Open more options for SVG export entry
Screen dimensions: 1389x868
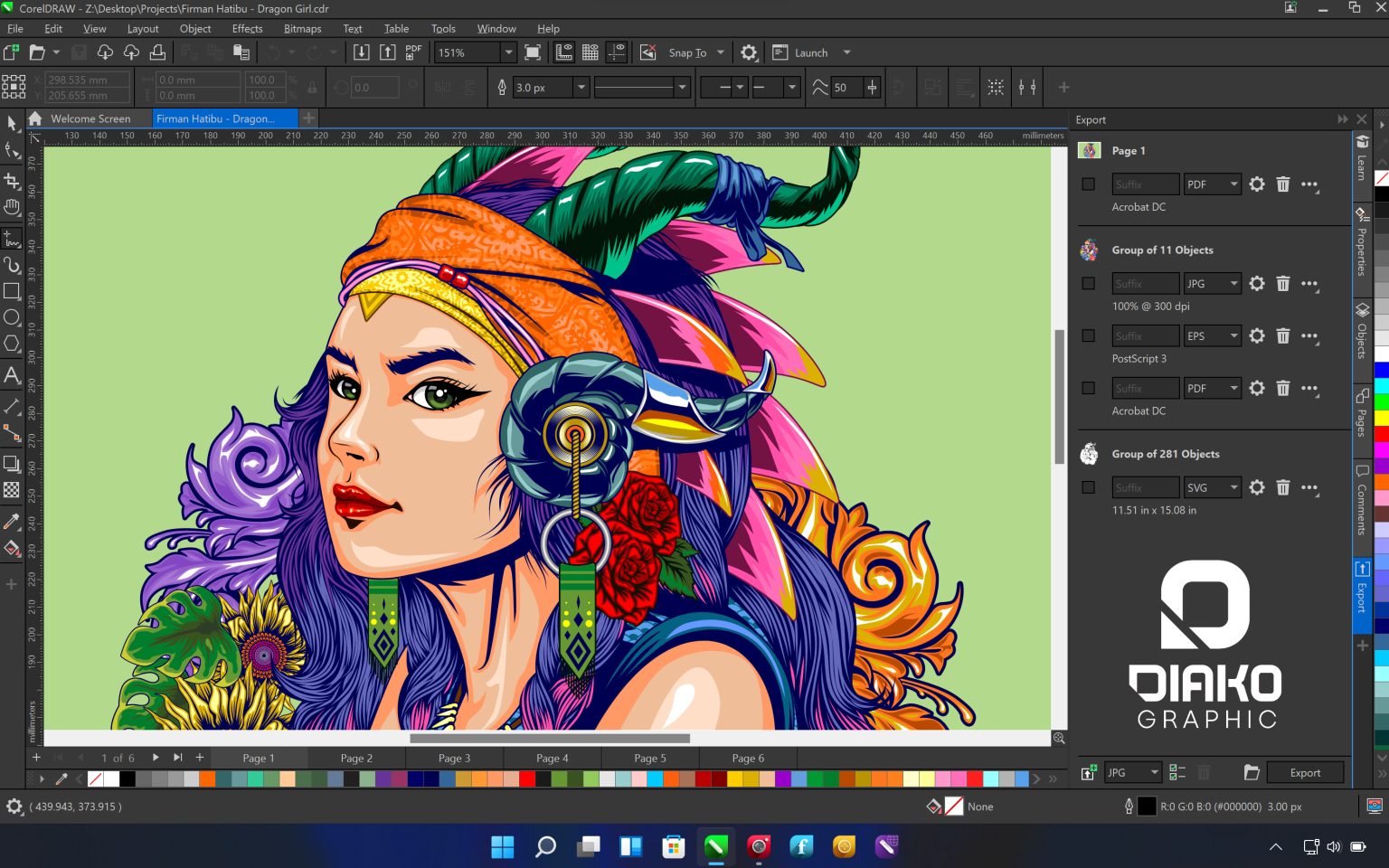[x=1309, y=488]
